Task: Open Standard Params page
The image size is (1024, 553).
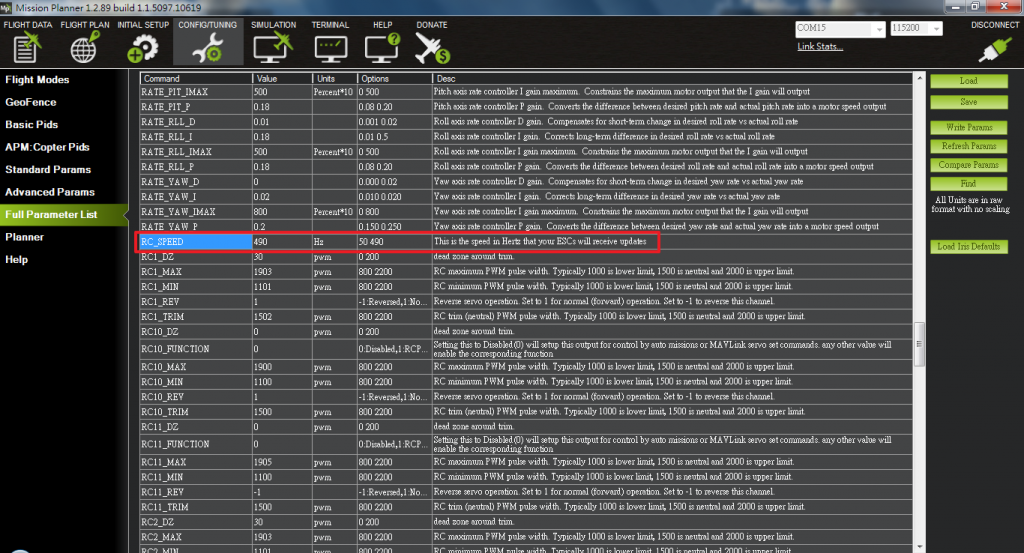Action: [x=48, y=169]
